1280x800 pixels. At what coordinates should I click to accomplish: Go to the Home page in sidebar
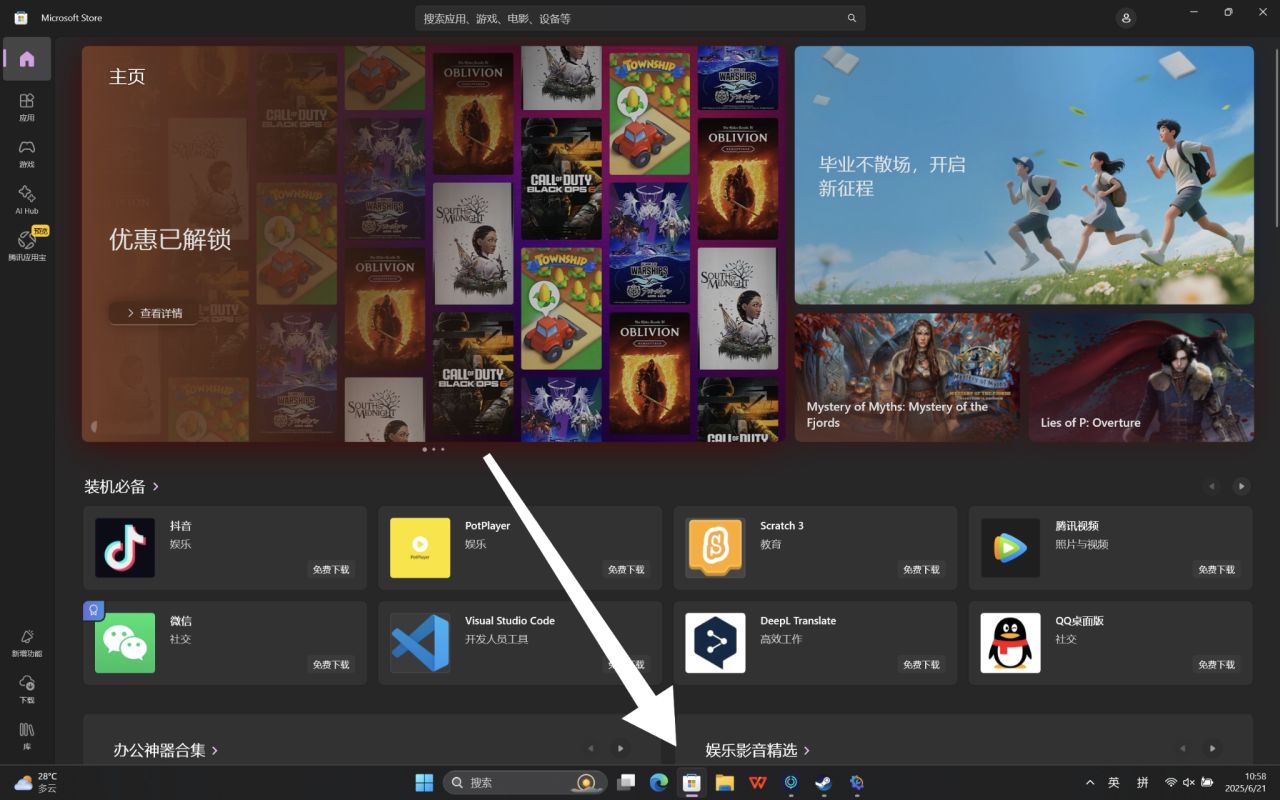27,59
